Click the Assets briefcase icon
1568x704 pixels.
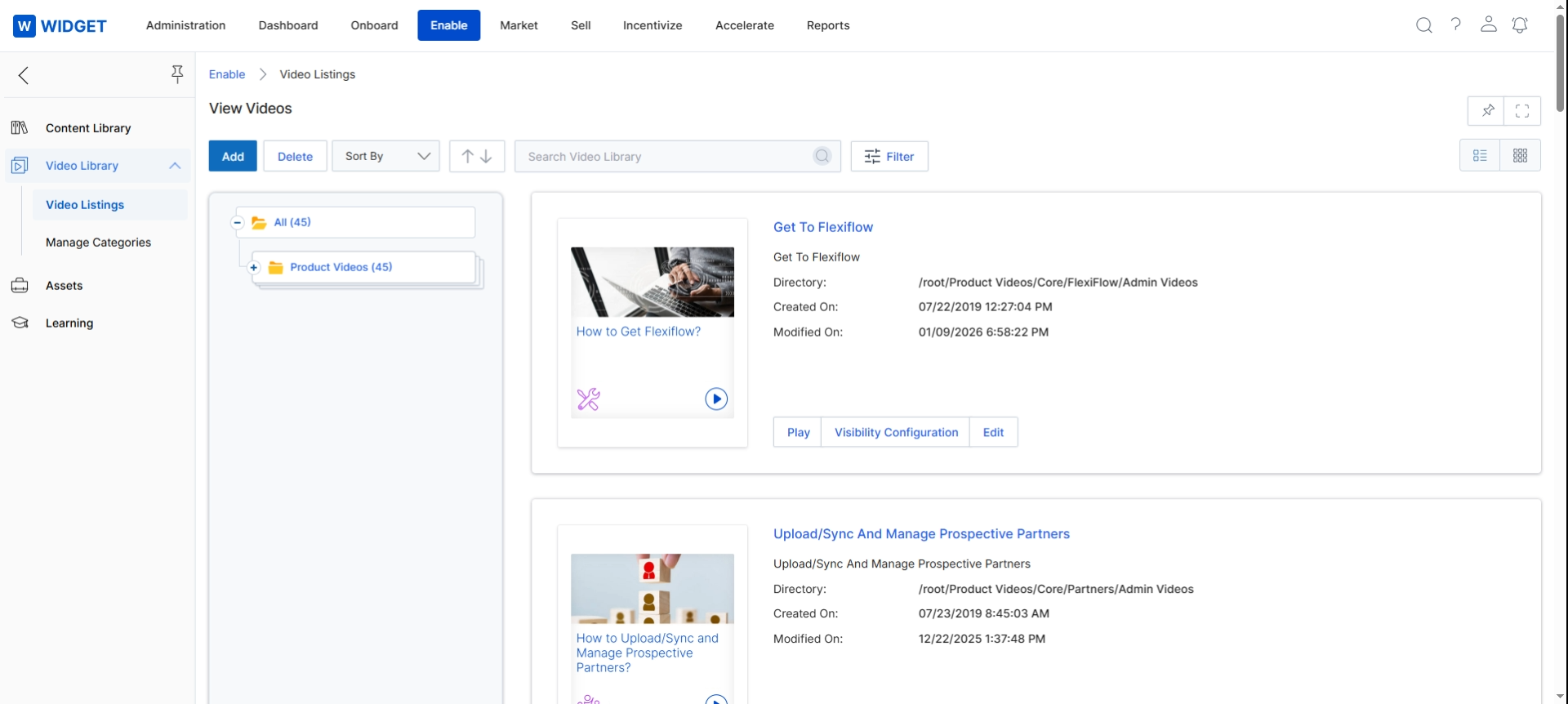(x=20, y=286)
